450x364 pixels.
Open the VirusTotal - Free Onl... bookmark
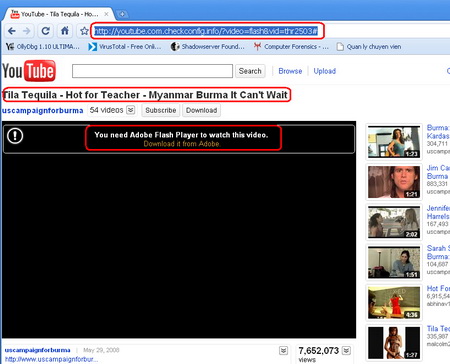point(125,47)
